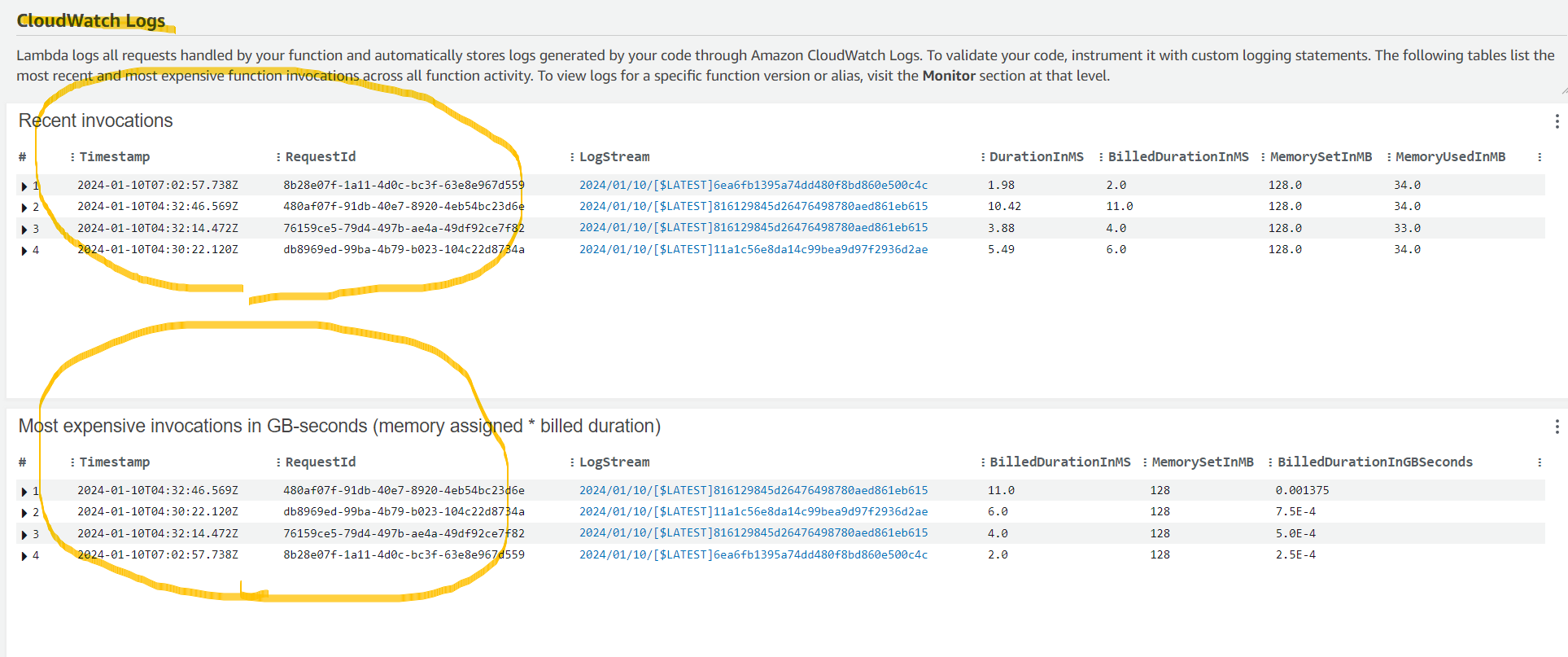Sort by BilledDurationInGBSeconds header
Screen dimensions: 1568x657
pos(1375,462)
